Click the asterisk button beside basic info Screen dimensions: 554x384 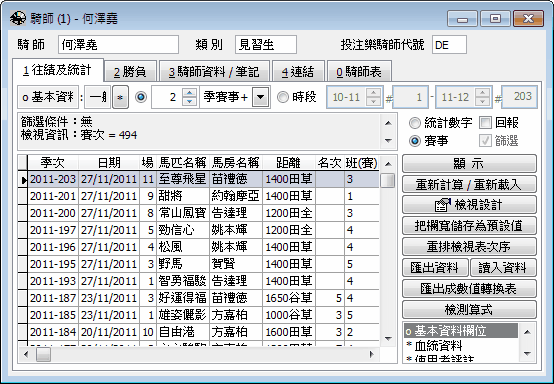point(120,97)
